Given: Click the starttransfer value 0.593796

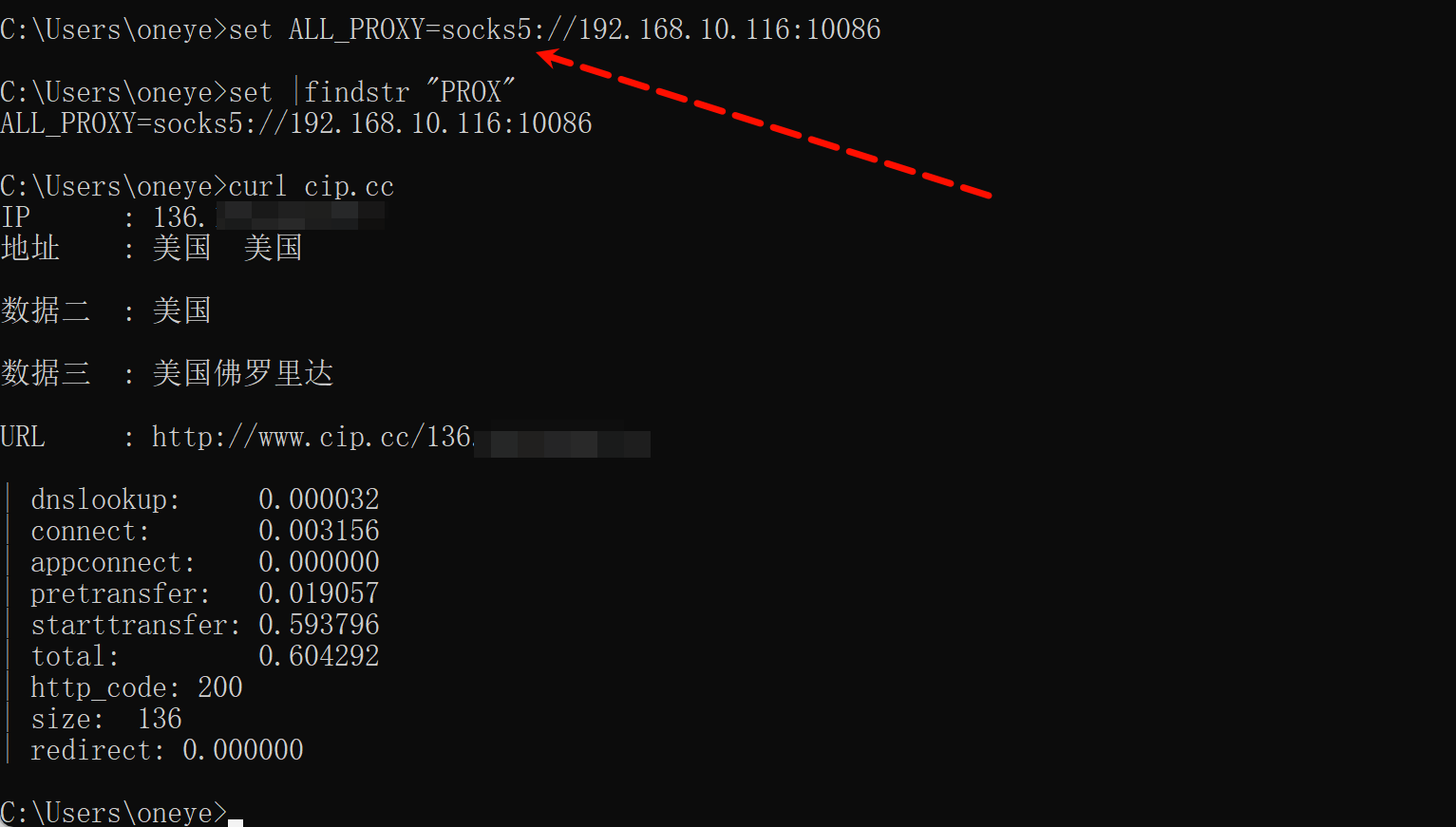Looking at the screenshot, I should coord(319,625).
